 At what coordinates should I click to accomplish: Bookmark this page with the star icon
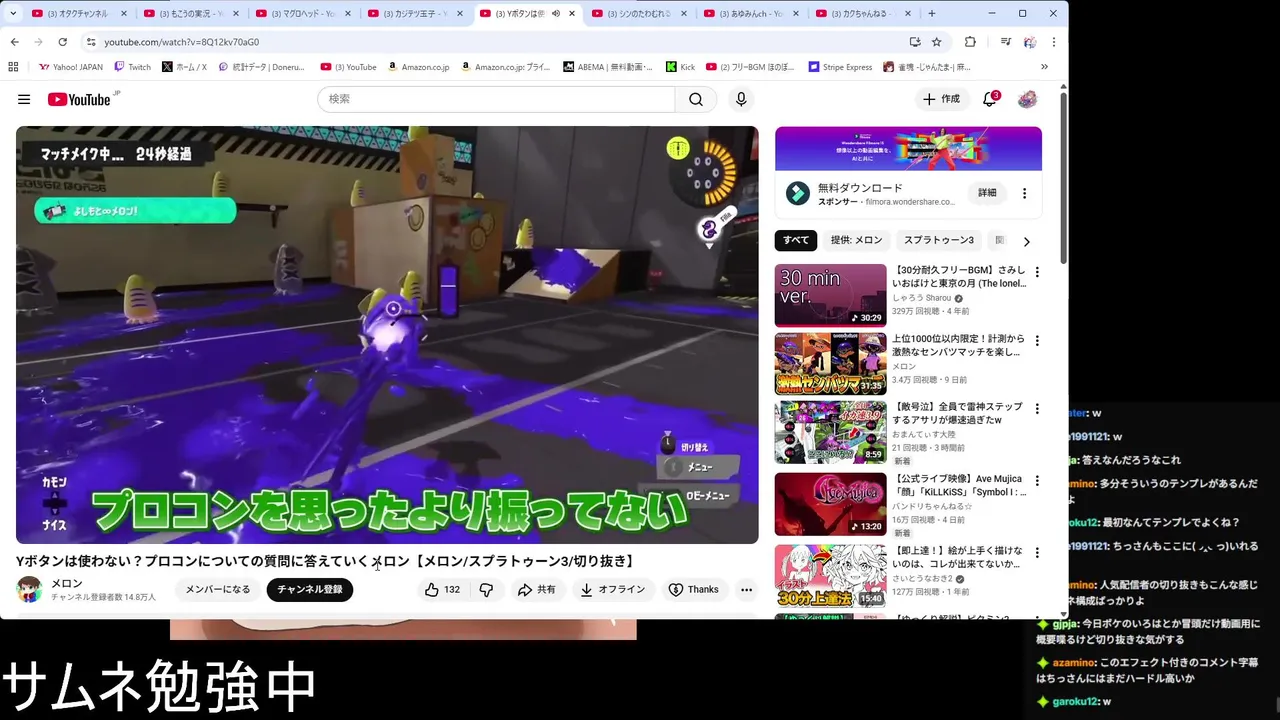(937, 42)
